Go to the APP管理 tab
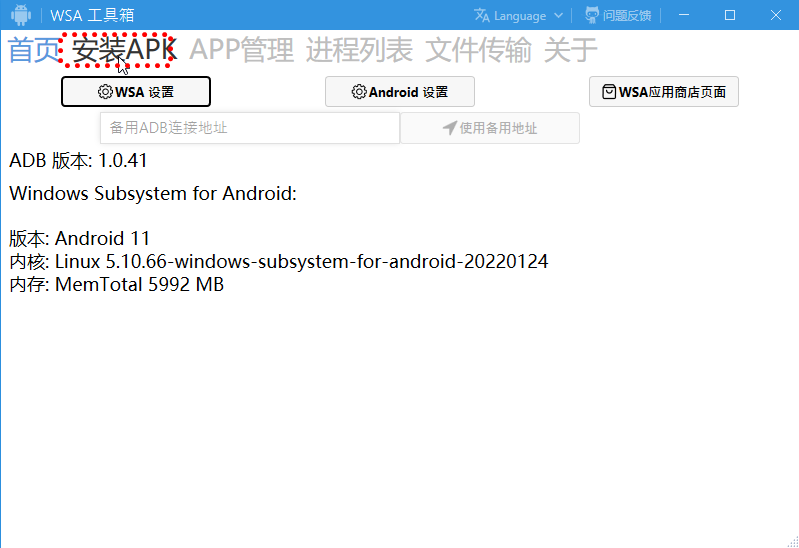This screenshot has height=548, width=799. click(242, 50)
